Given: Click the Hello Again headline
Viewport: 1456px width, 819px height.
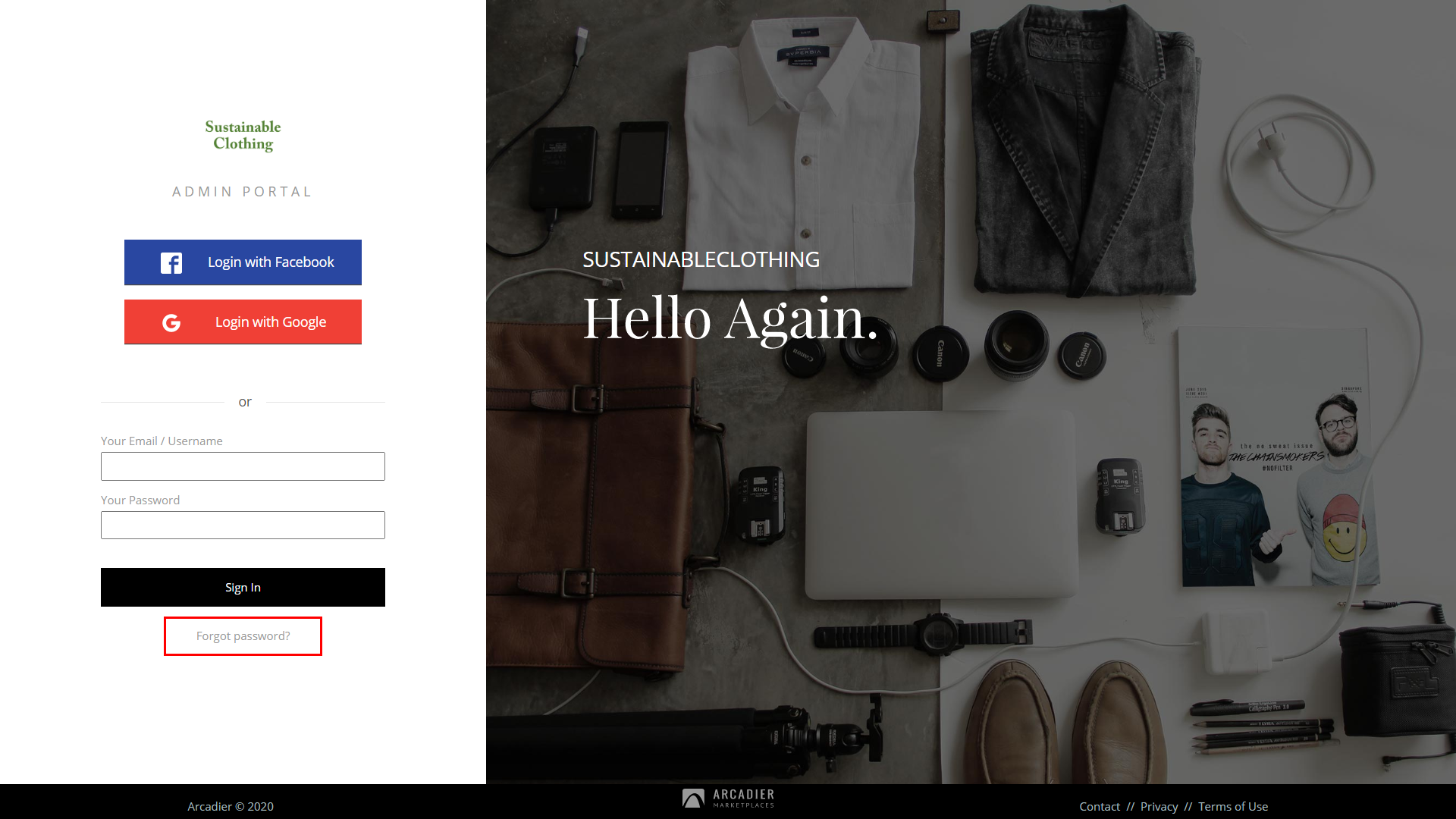Looking at the screenshot, I should click(730, 318).
